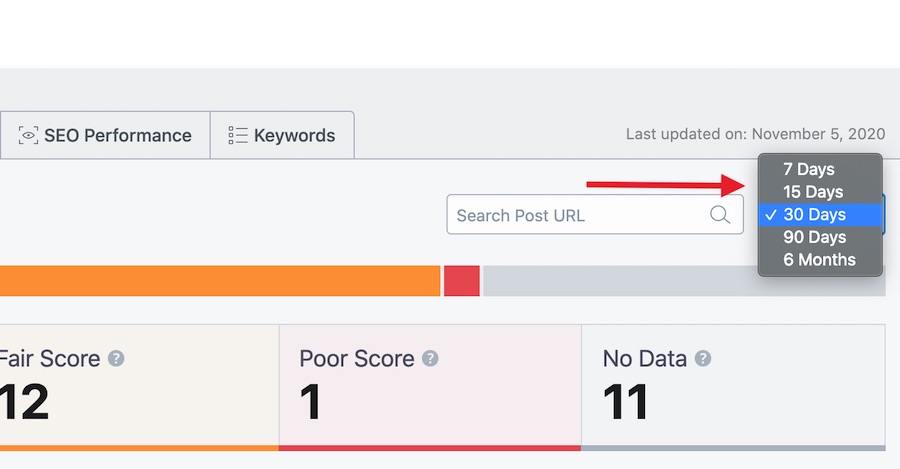900x469 pixels.
Task: Select the 7 Days option
Action: click(820, 169)
